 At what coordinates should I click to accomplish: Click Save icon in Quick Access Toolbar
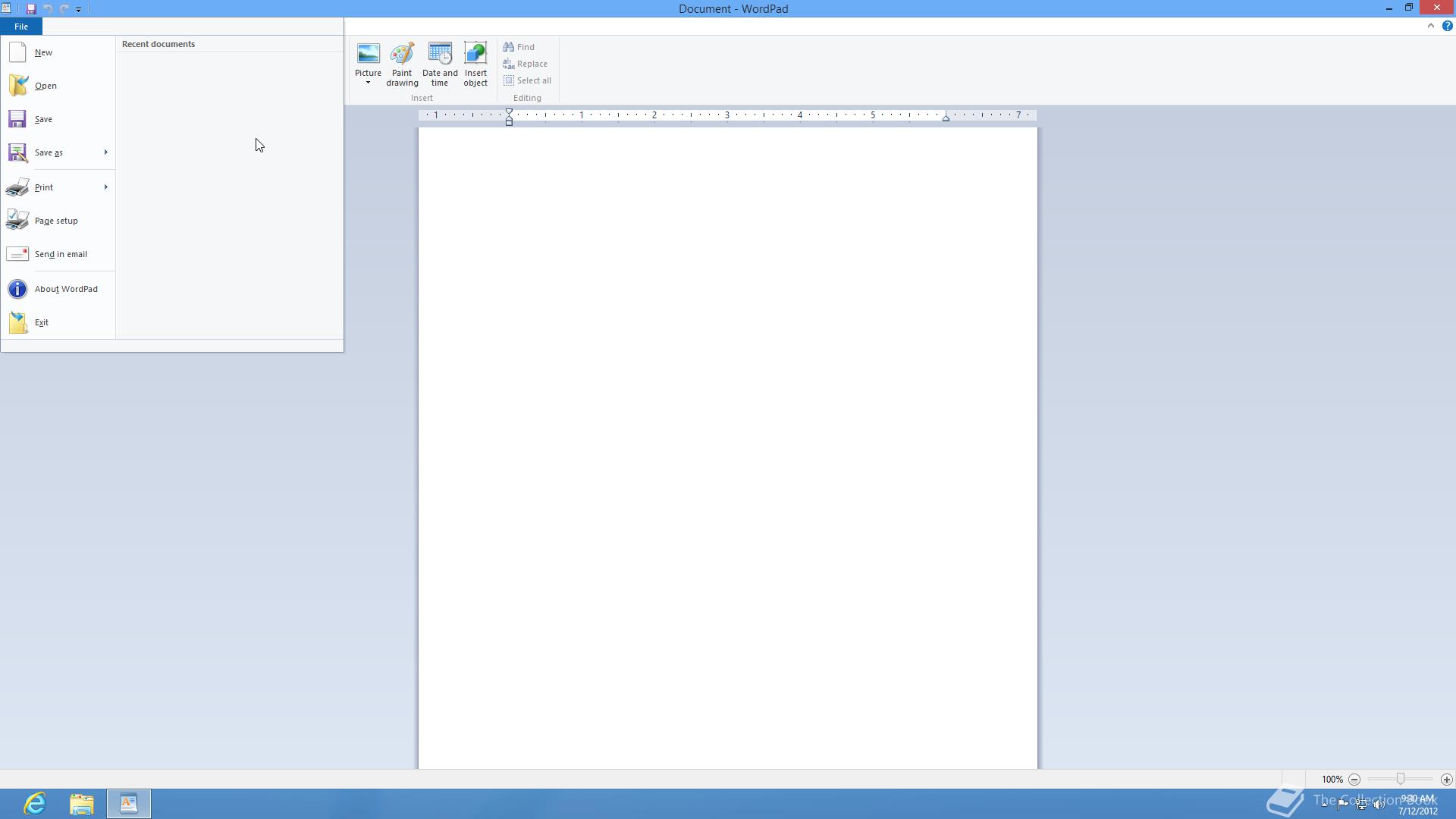(x=31, y=9)
